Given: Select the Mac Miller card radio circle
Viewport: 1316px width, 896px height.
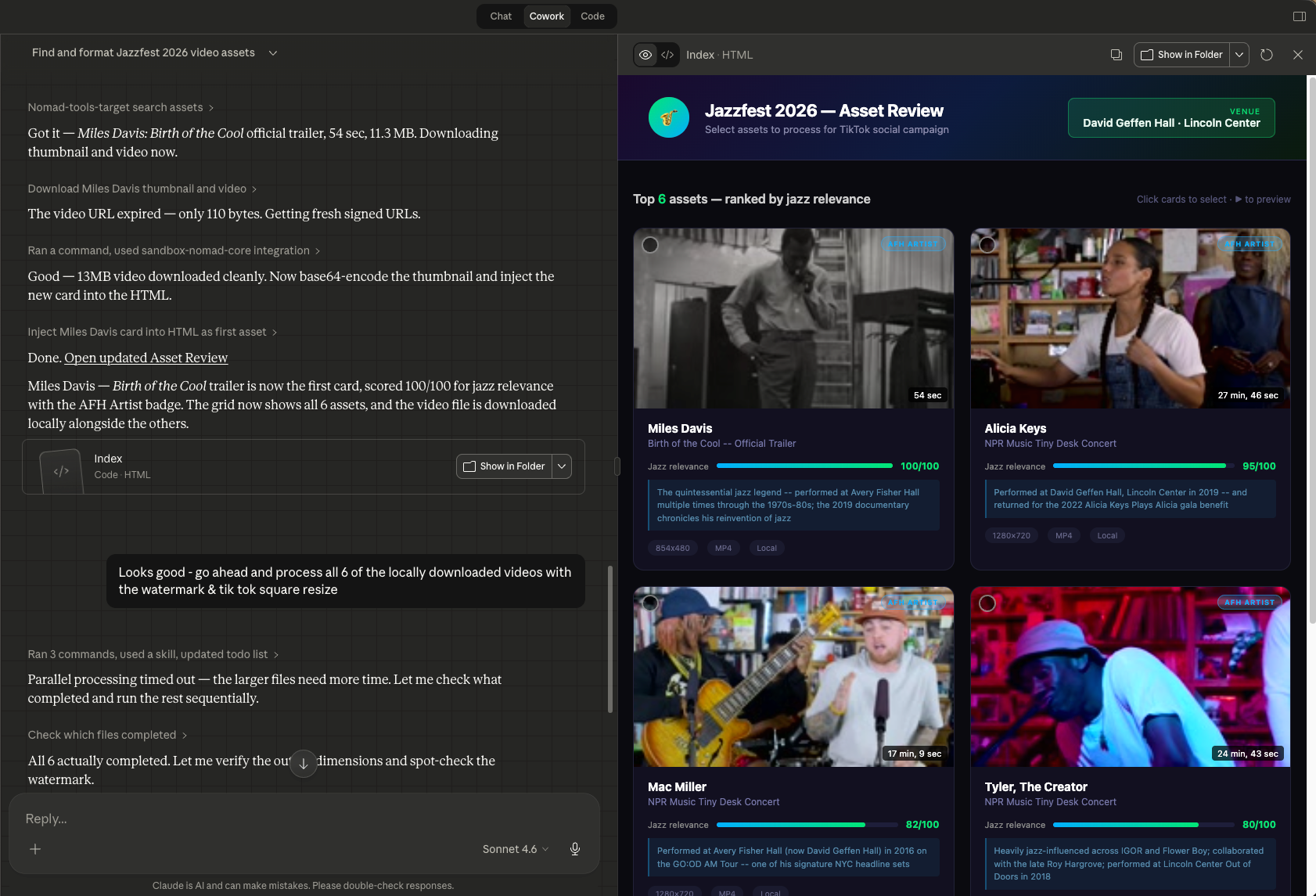Looking at the screenshot, I should pyautogui.click(x=650, y=603).
